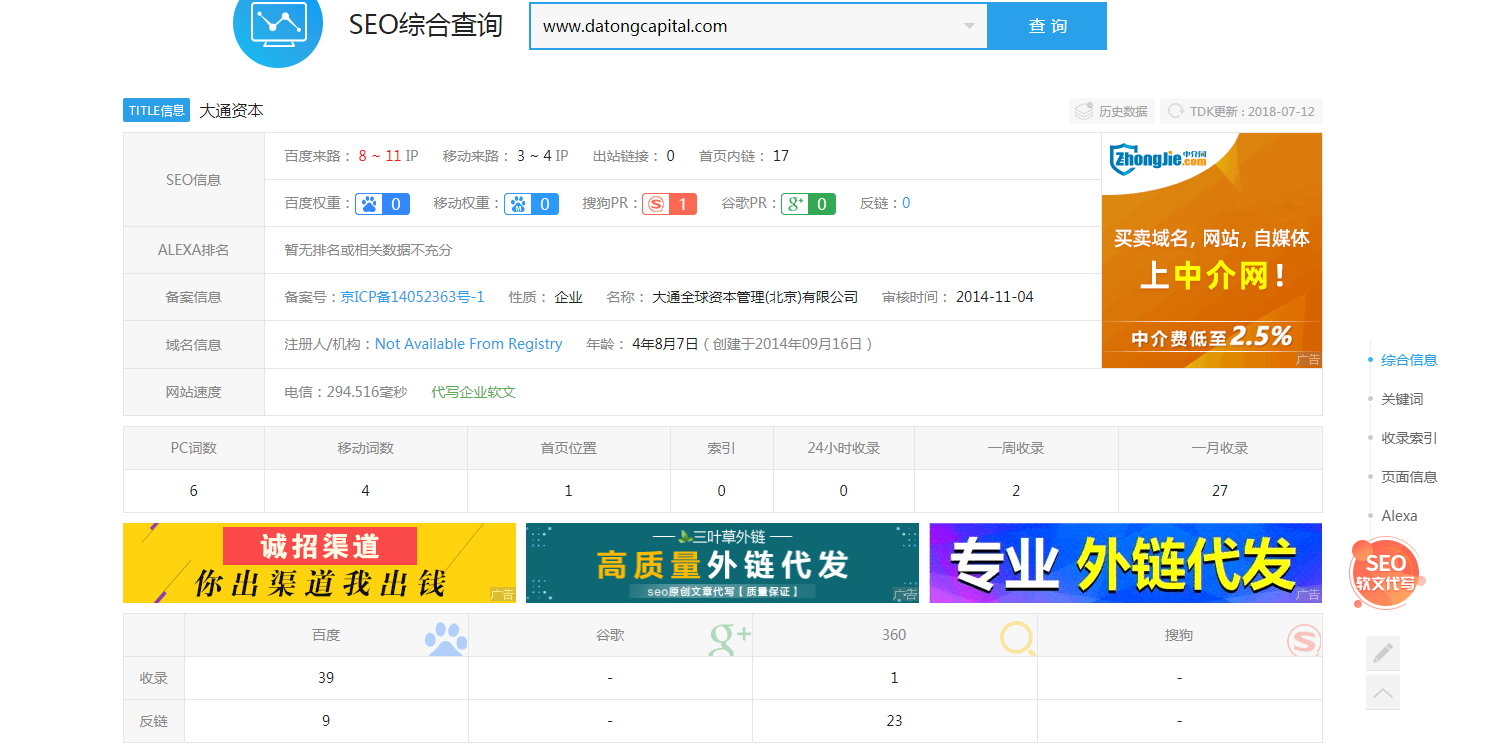Jump to 综合信息 section in side nav
1494x755 pixels.
(1409, 360)
